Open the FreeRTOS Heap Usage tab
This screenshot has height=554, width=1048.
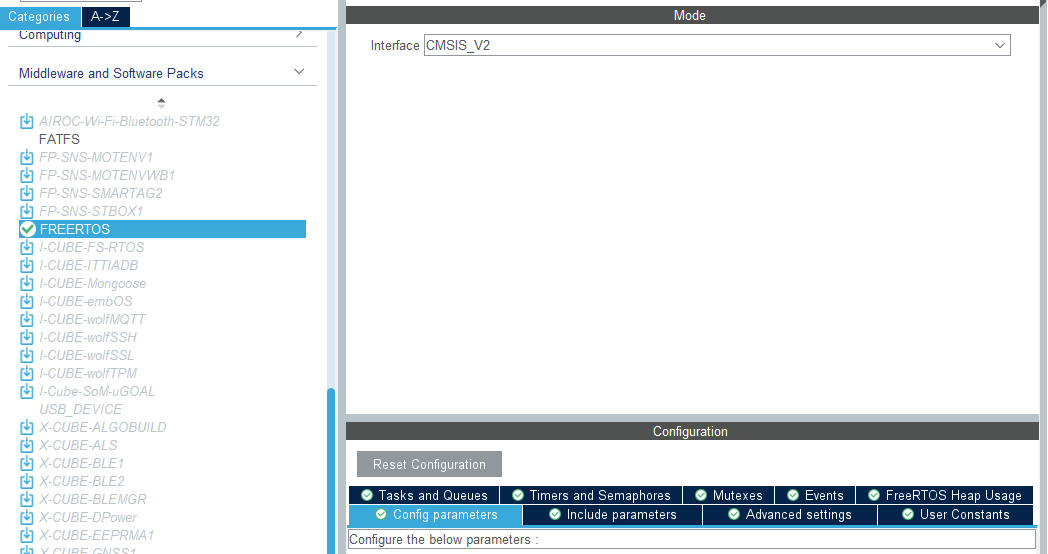point(944,495)
